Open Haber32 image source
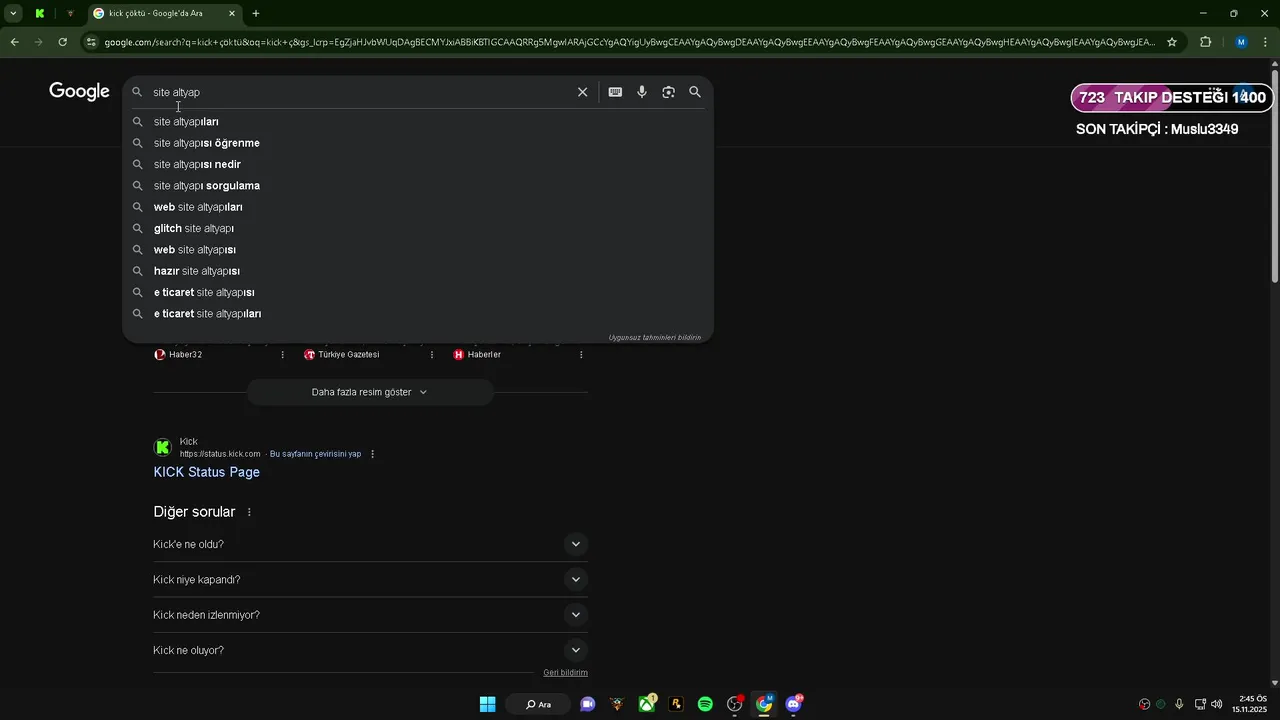This screenshot has height=720, width=1280. tap(178, 354)
